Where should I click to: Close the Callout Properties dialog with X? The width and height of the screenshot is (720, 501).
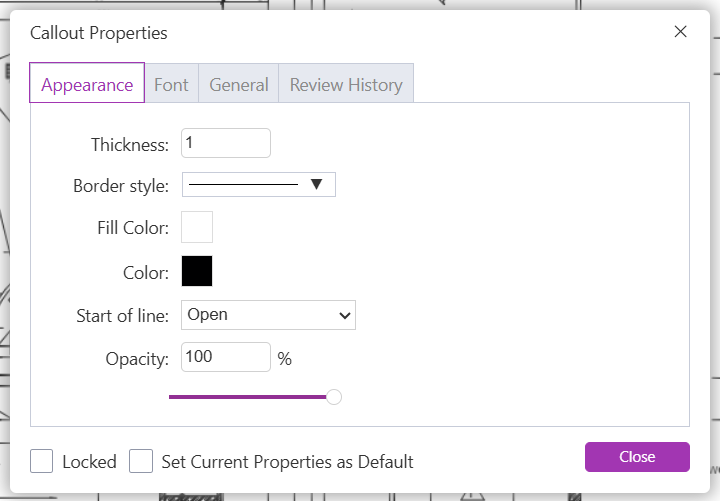pos(681,32)
